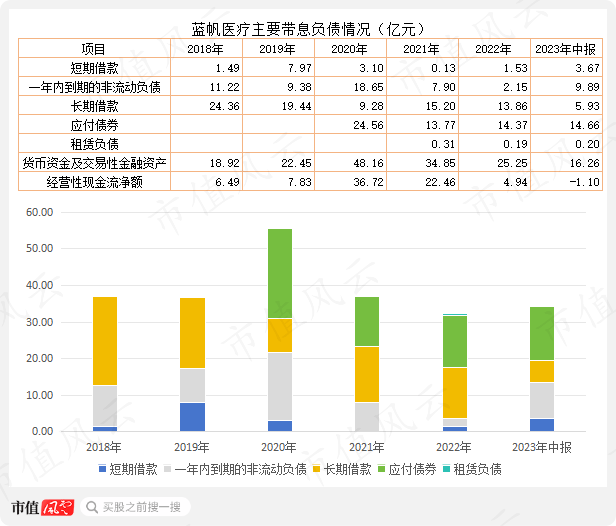Click the 经营性现金流净额 row label
Image resolution: width=616 pixels, height=526 pixels.
click(x=94, y=182)
